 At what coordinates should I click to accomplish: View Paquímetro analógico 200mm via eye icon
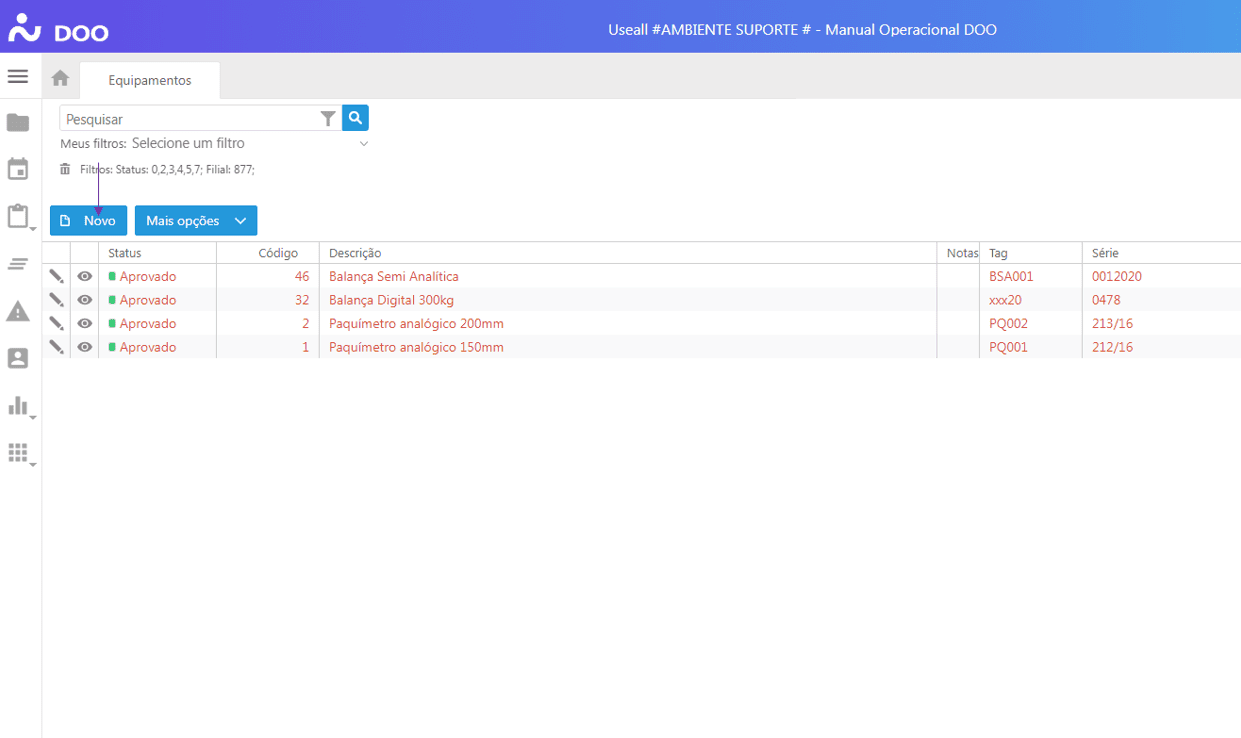click(x=85, y=324)
